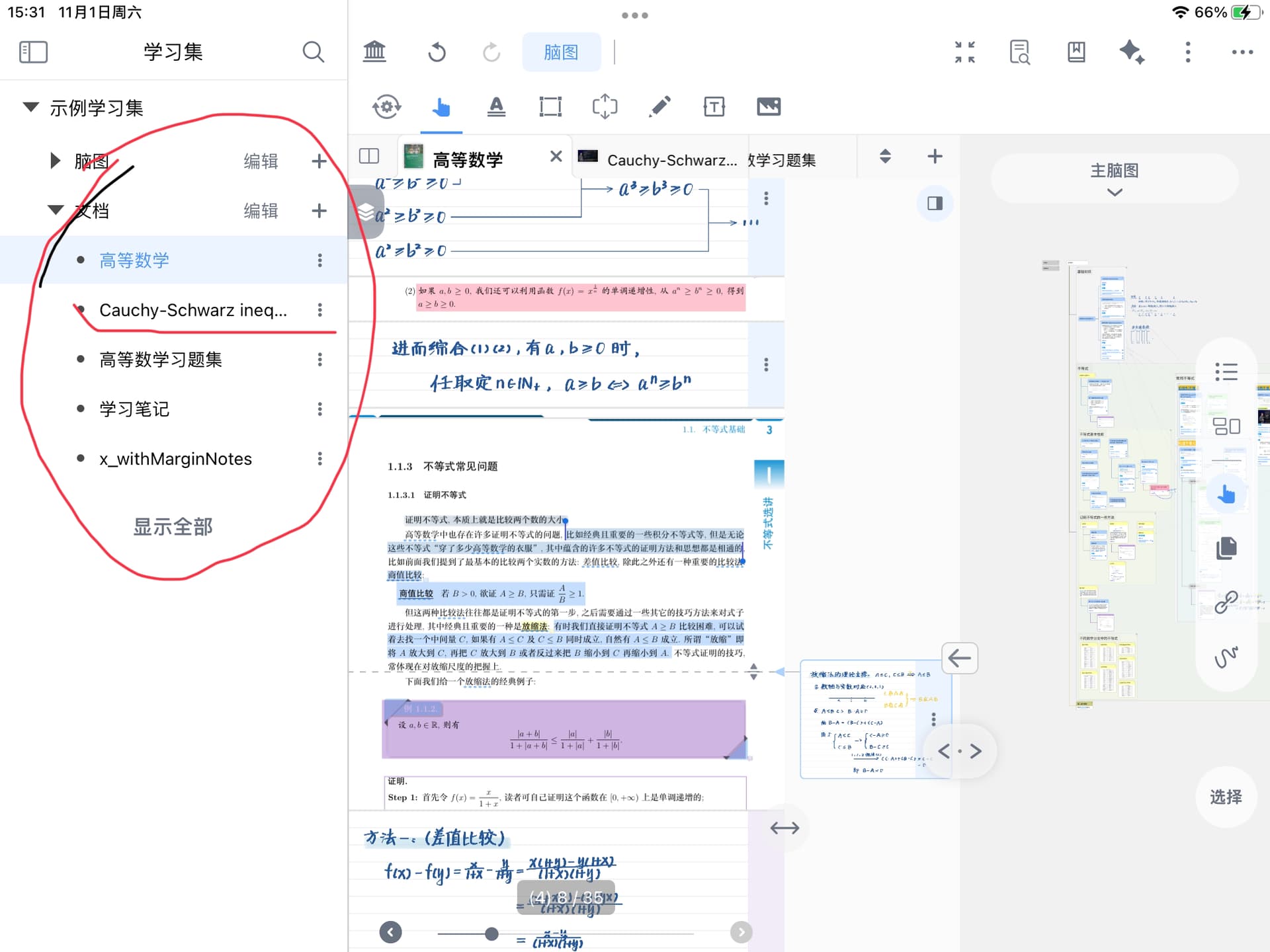This screenshot has width=1270, height=952.
Task: Toggle split view icon beside document tab
Action: [x=369, y=156]
